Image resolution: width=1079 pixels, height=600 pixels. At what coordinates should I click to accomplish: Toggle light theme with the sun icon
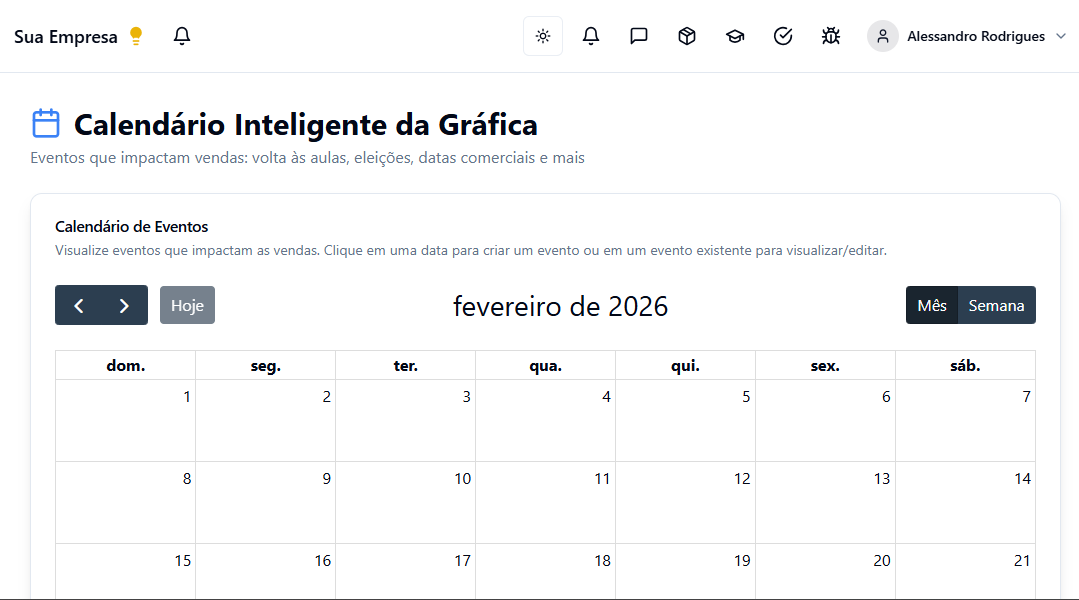(542, 35)
